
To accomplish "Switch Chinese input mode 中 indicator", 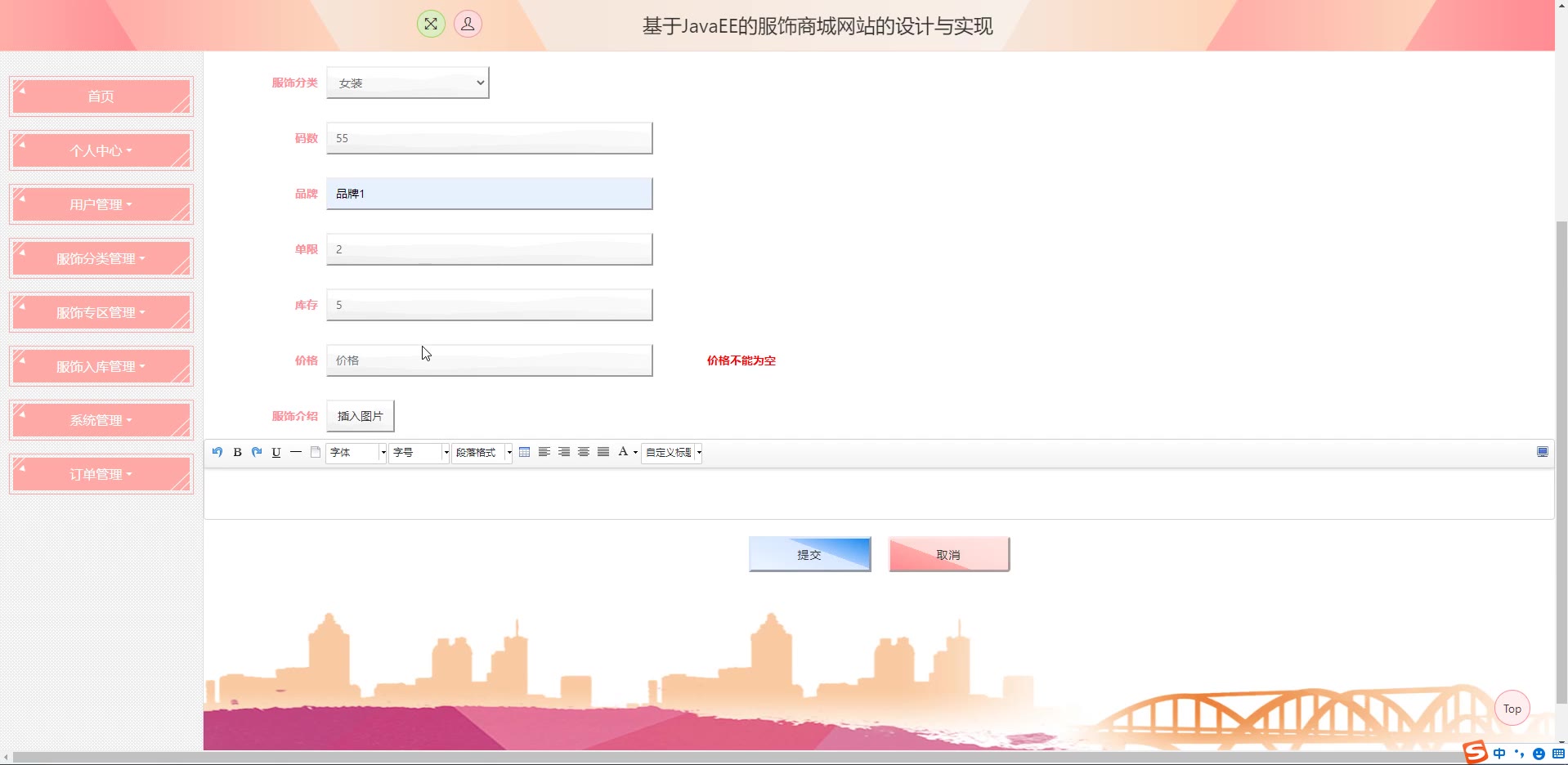I will pos(1499,754).
